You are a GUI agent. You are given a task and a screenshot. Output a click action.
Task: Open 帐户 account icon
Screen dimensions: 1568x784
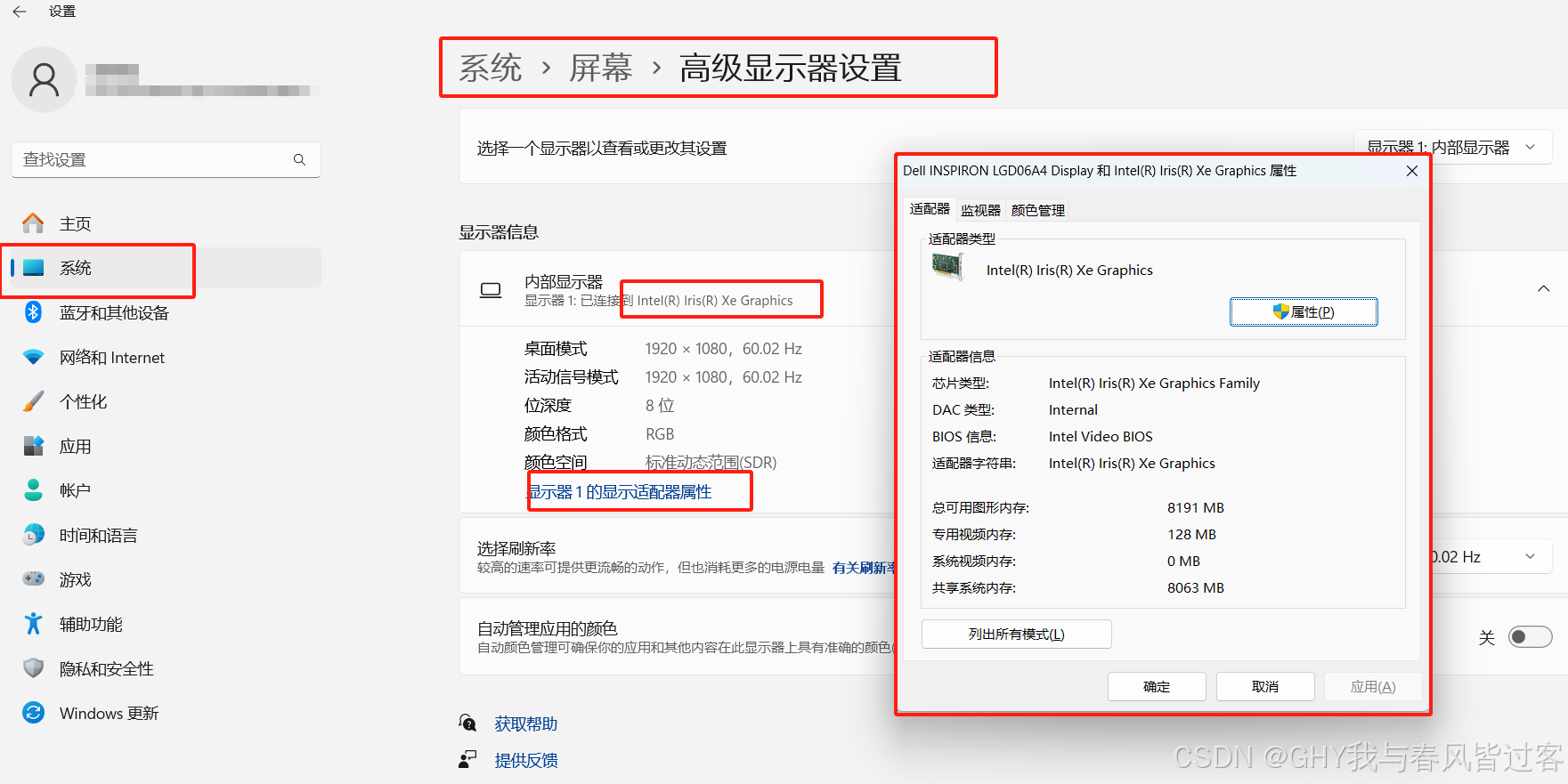pos(33,490)
